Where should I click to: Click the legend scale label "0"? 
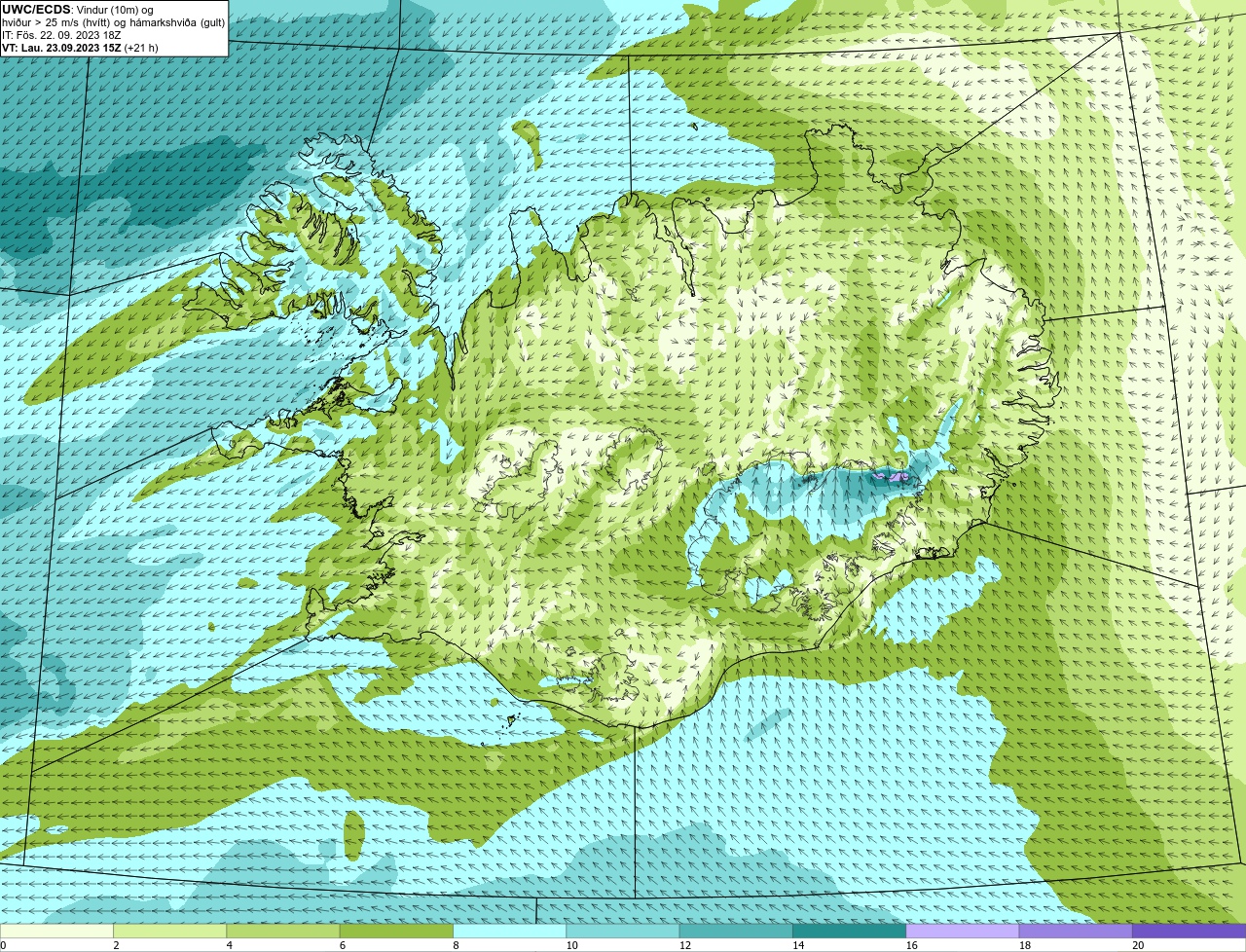[3, 945]
